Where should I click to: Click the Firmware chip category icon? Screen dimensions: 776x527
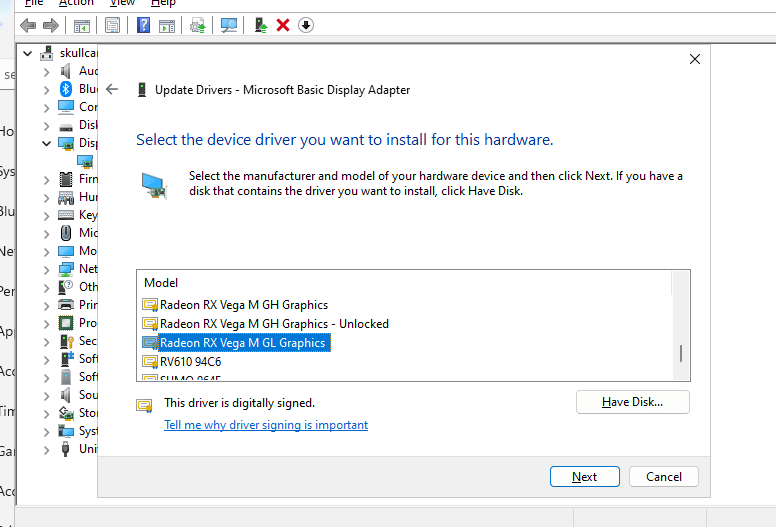[x=66, y=179]
